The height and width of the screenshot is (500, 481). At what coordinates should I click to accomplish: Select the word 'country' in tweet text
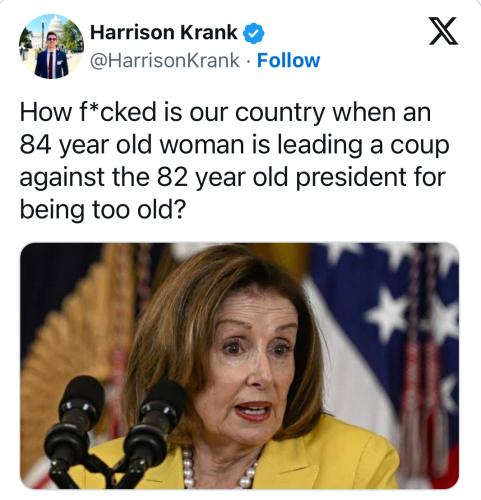coord(279,112)
